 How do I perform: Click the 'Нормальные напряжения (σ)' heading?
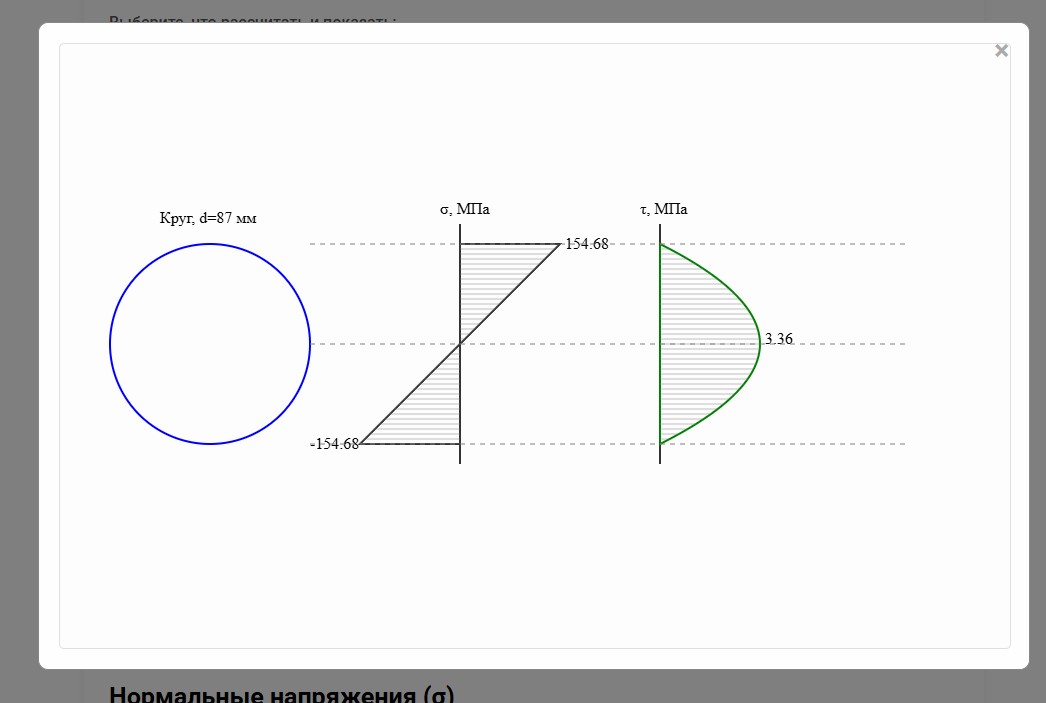point(282,693)
